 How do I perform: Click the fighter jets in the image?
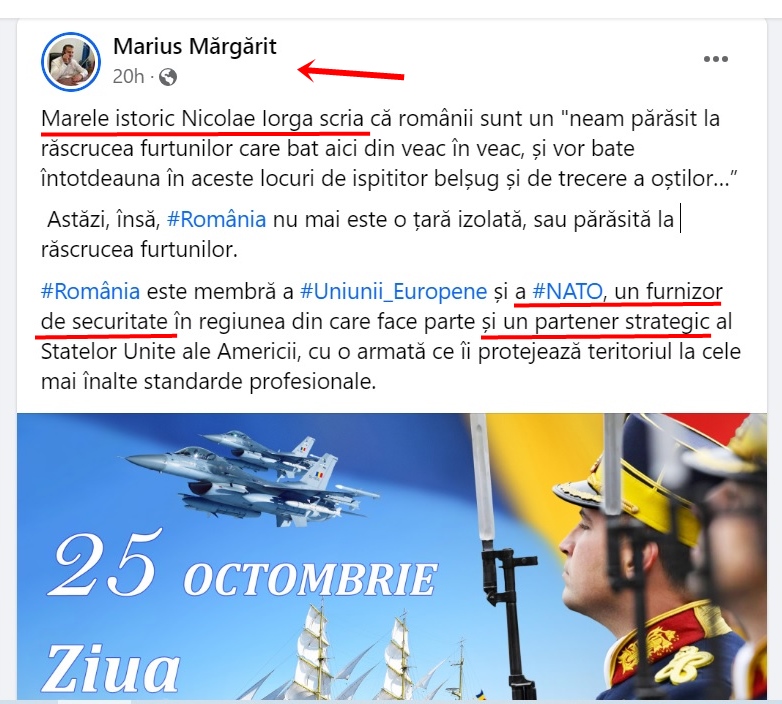click(x=252, y=479)
